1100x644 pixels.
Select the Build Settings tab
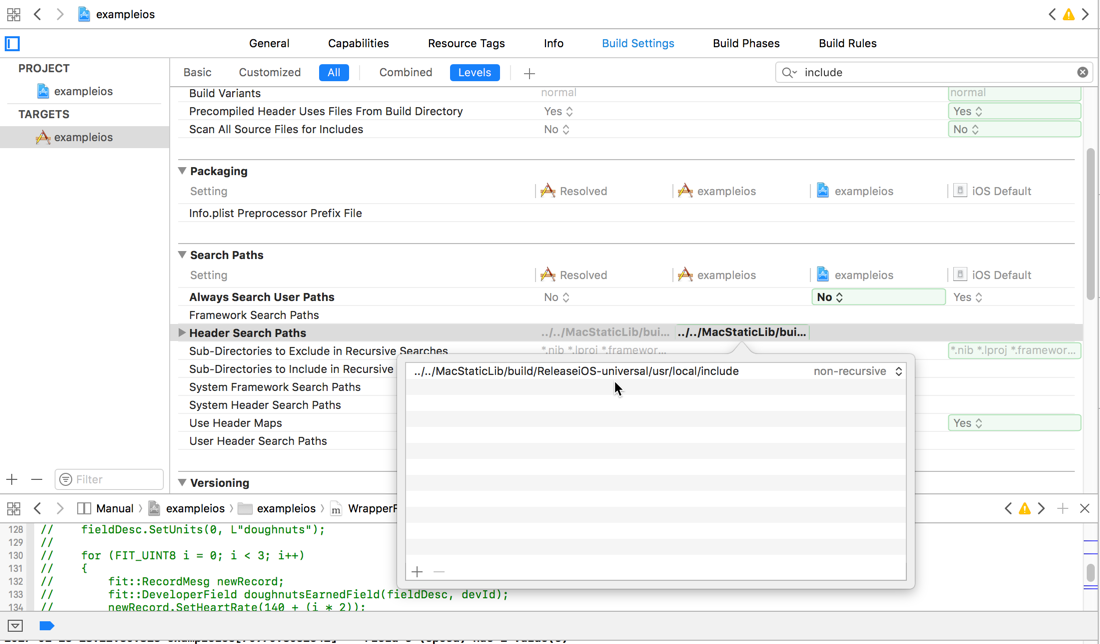(638, 43)
